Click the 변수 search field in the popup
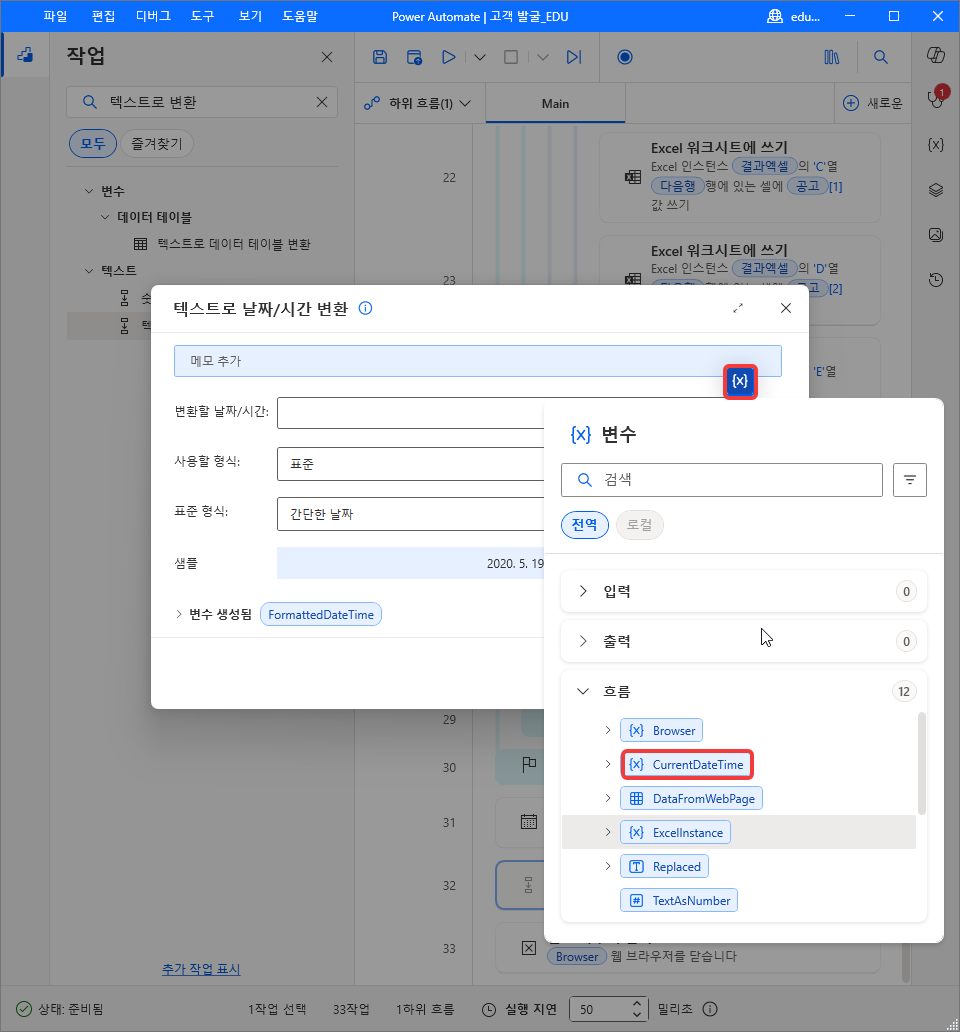The image size is (960, 1032). [x=722, y=480]
